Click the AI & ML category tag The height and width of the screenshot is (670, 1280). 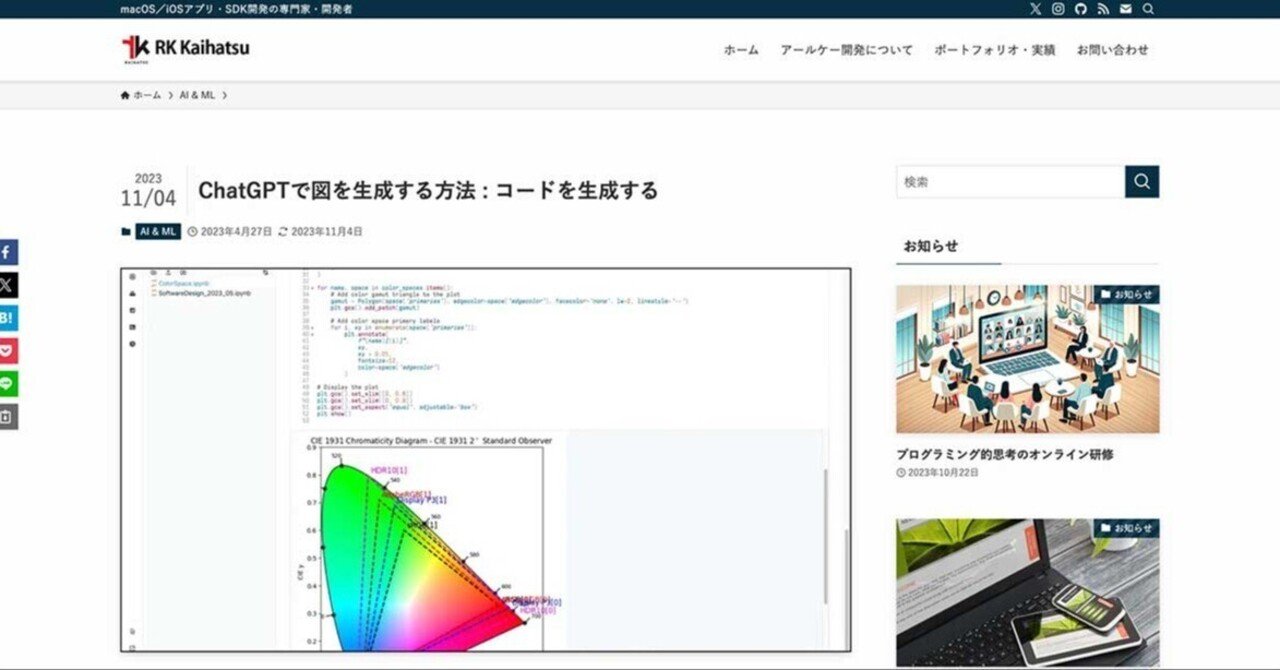click(x=156, y=231)
